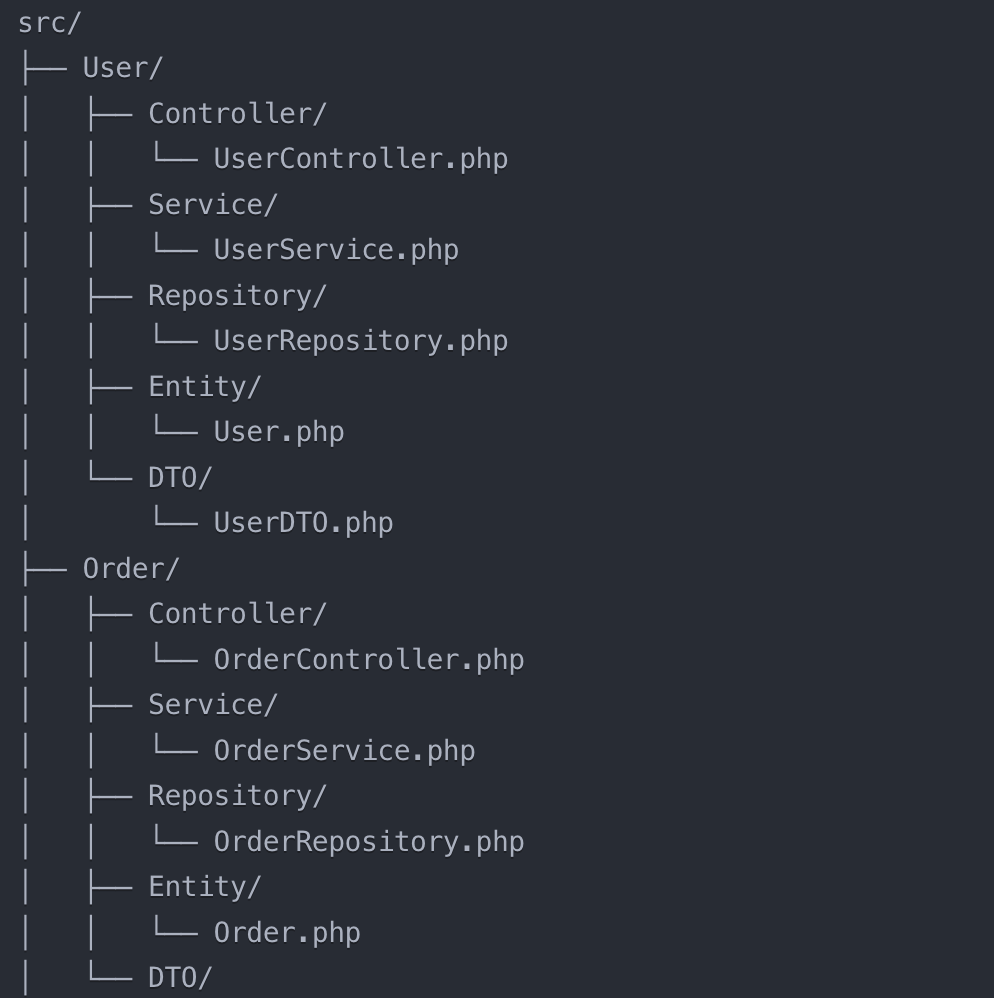This screenshot has height=998, width=994.
Task: Click OrderController.php in the tree
Action: coord(369,659)
